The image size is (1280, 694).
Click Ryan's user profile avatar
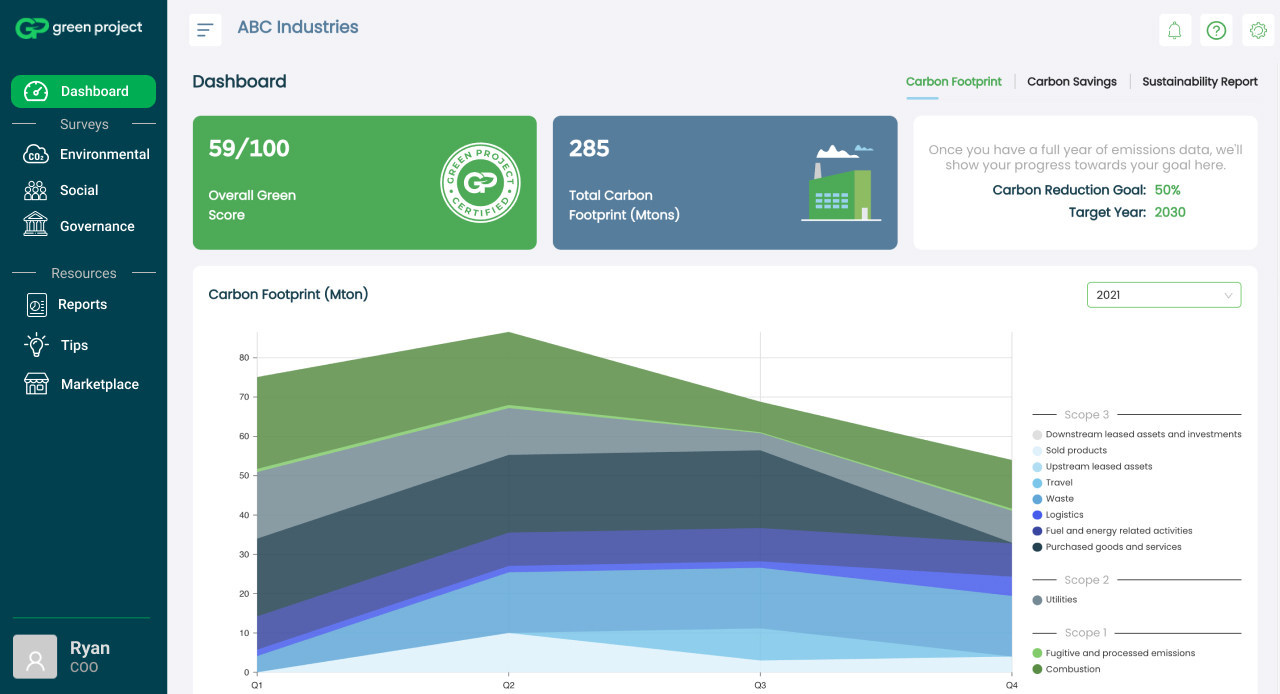(x=35, y=657)
